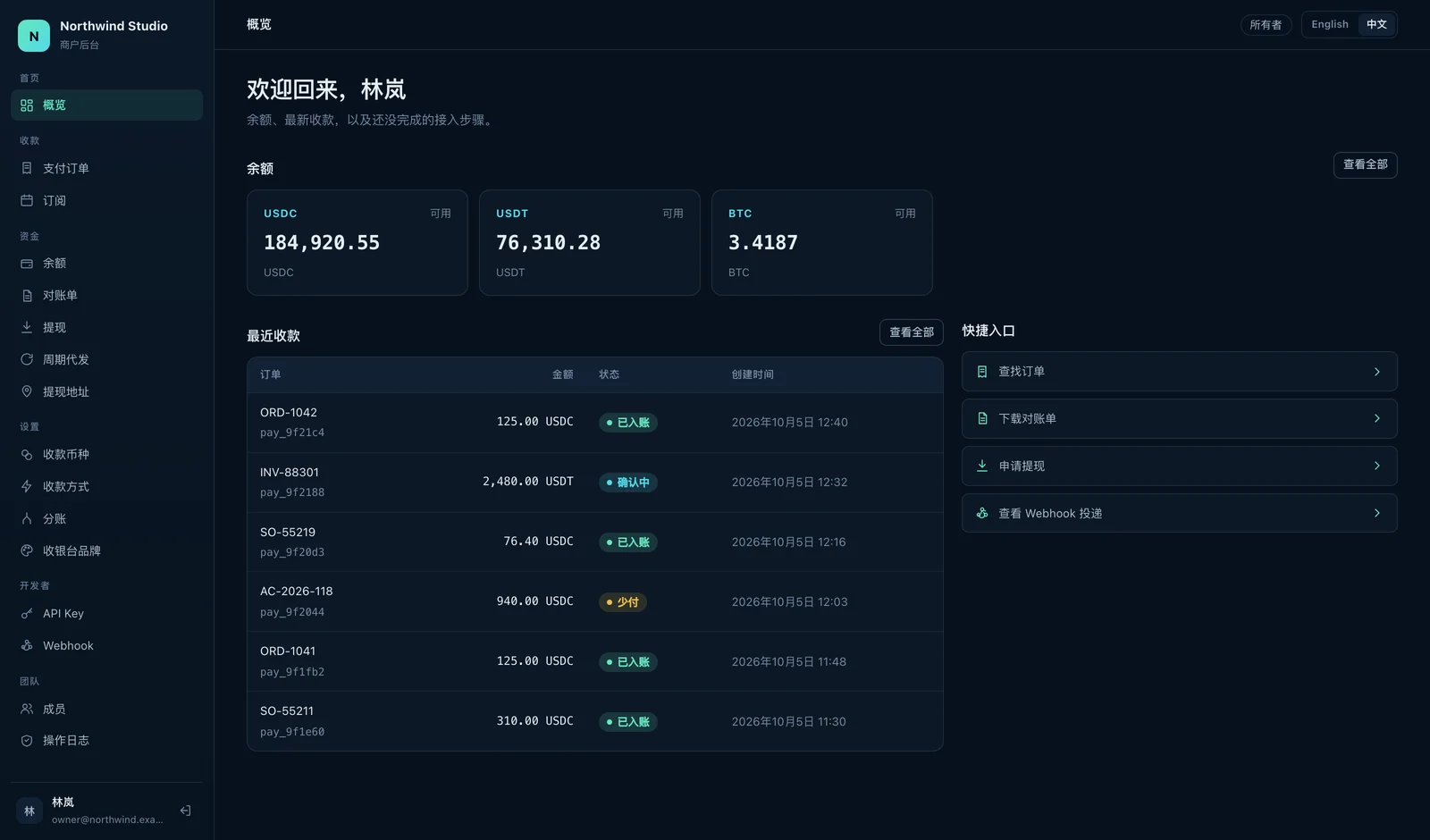Screen dimensions: 1430x840
Task: Click the 所有者 role badge
Action: (x=1266, y=25)
